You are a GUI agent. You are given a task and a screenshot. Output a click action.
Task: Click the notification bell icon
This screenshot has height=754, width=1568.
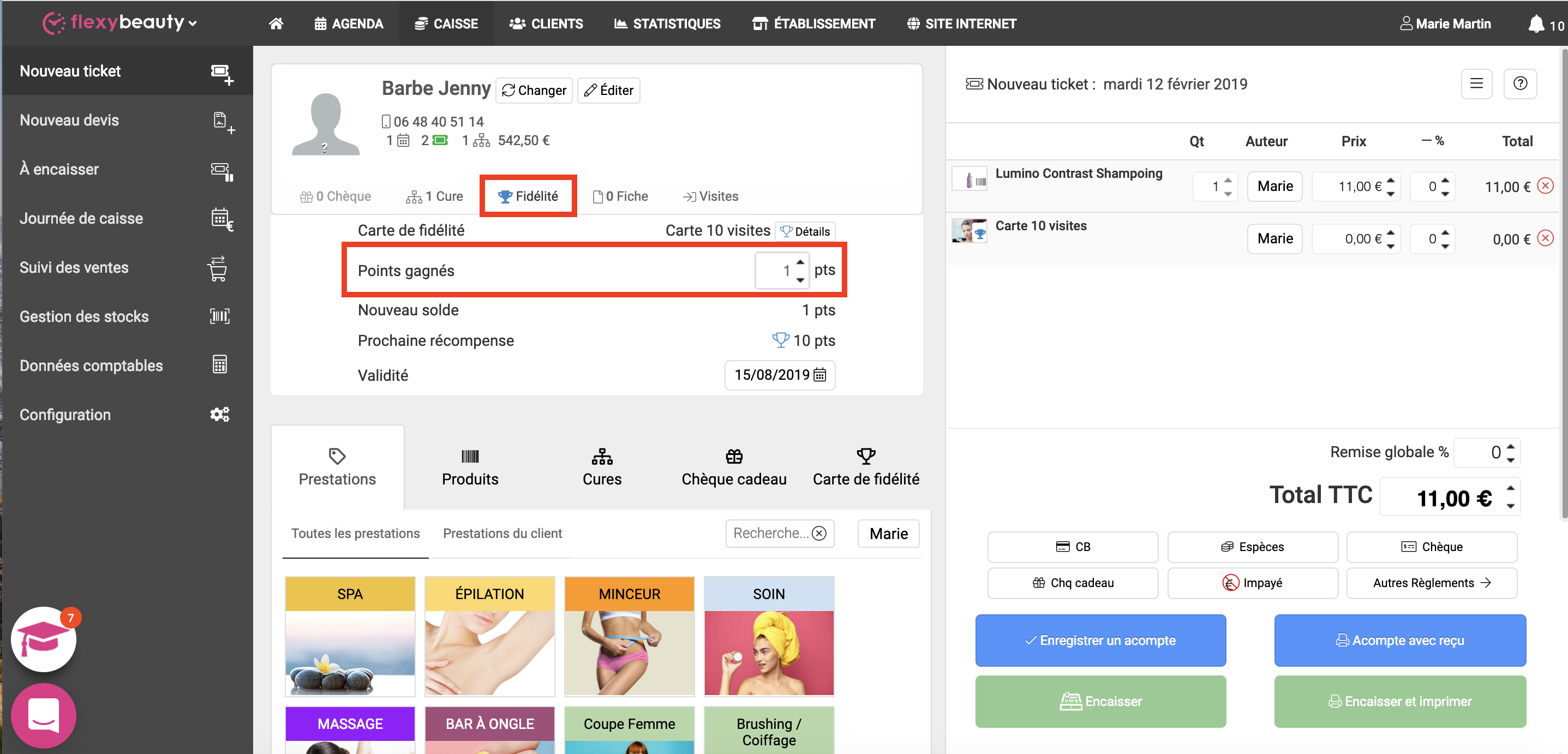coord(1536,24)
